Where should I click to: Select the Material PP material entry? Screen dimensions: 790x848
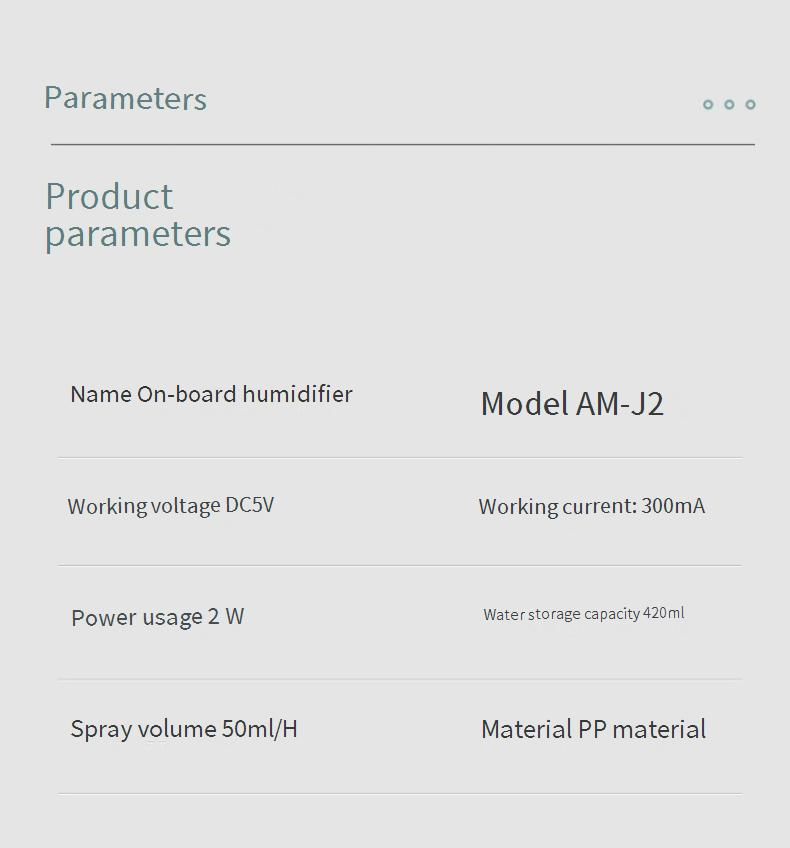pos(593,729)
